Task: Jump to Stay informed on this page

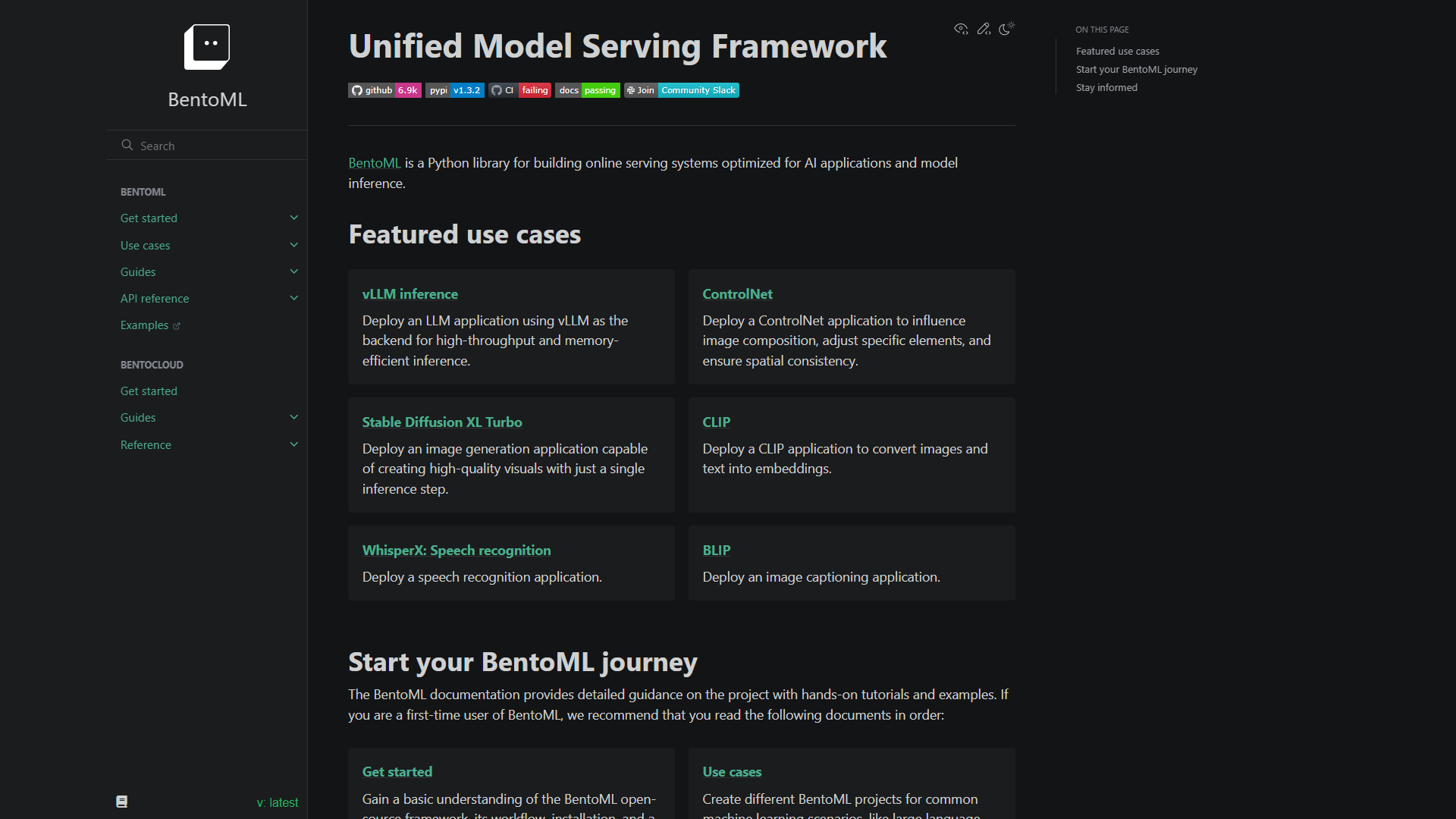Action: [1106, 87]
